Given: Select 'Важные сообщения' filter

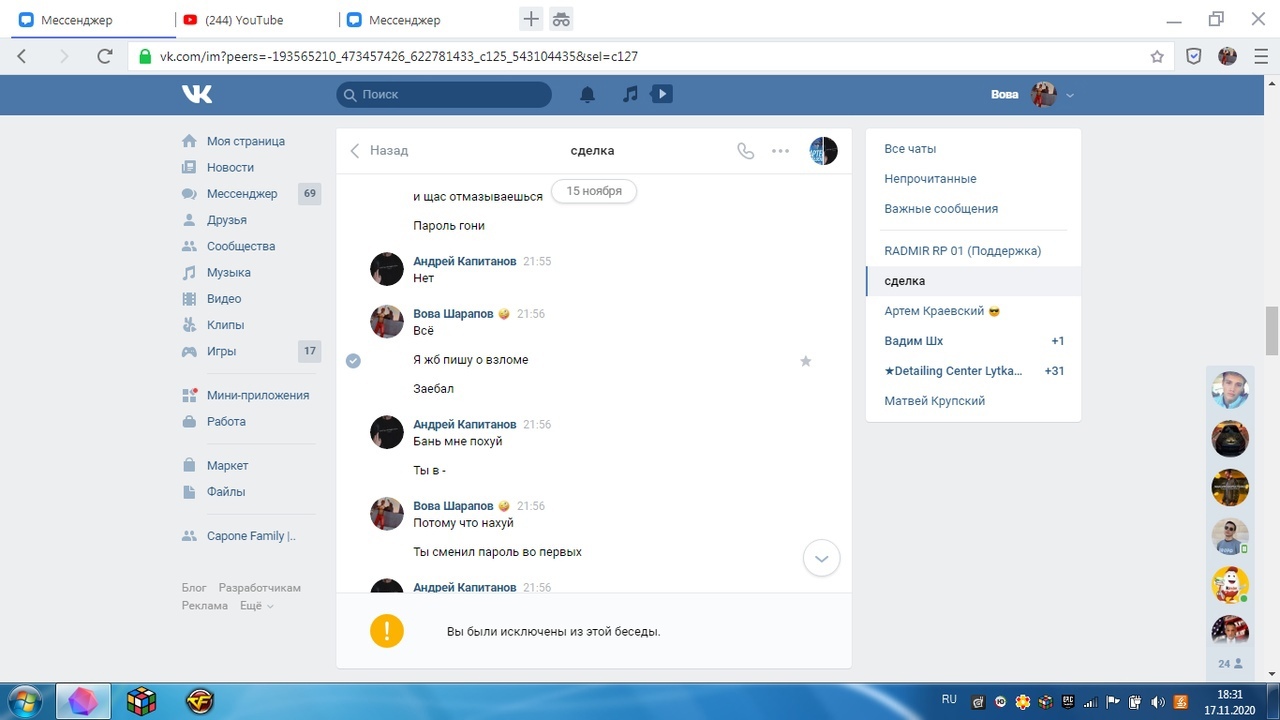Looking at the screenshot, I should point(941,209).
